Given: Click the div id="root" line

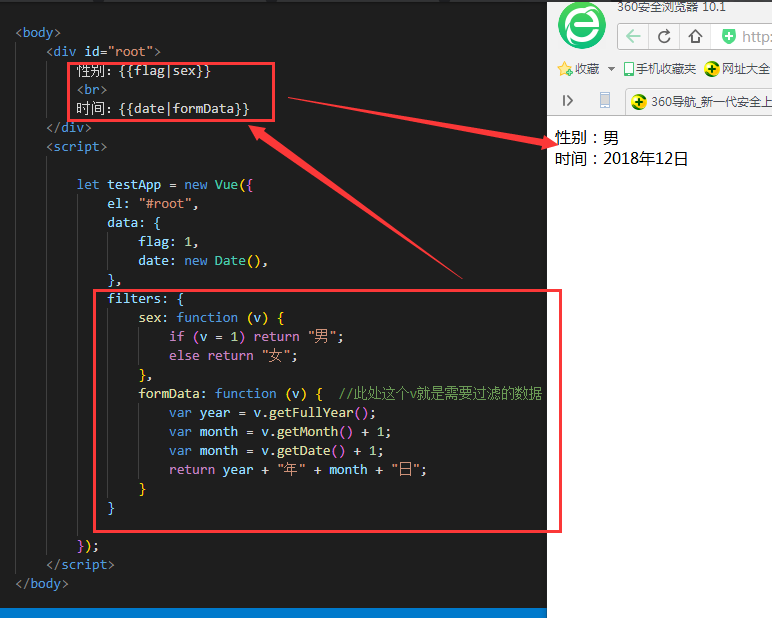Looking at the screenshot, I should [x=103, y=52].
